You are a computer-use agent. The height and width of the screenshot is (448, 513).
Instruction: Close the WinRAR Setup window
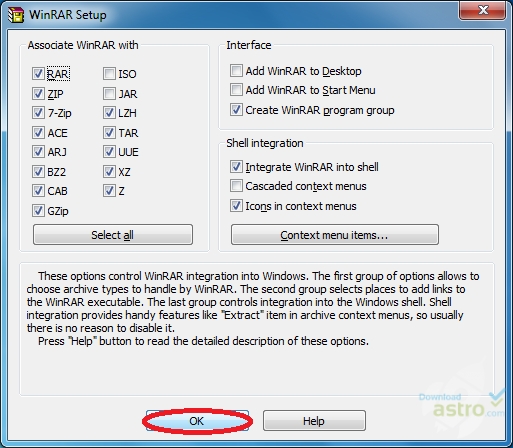(x=483, y=10)
